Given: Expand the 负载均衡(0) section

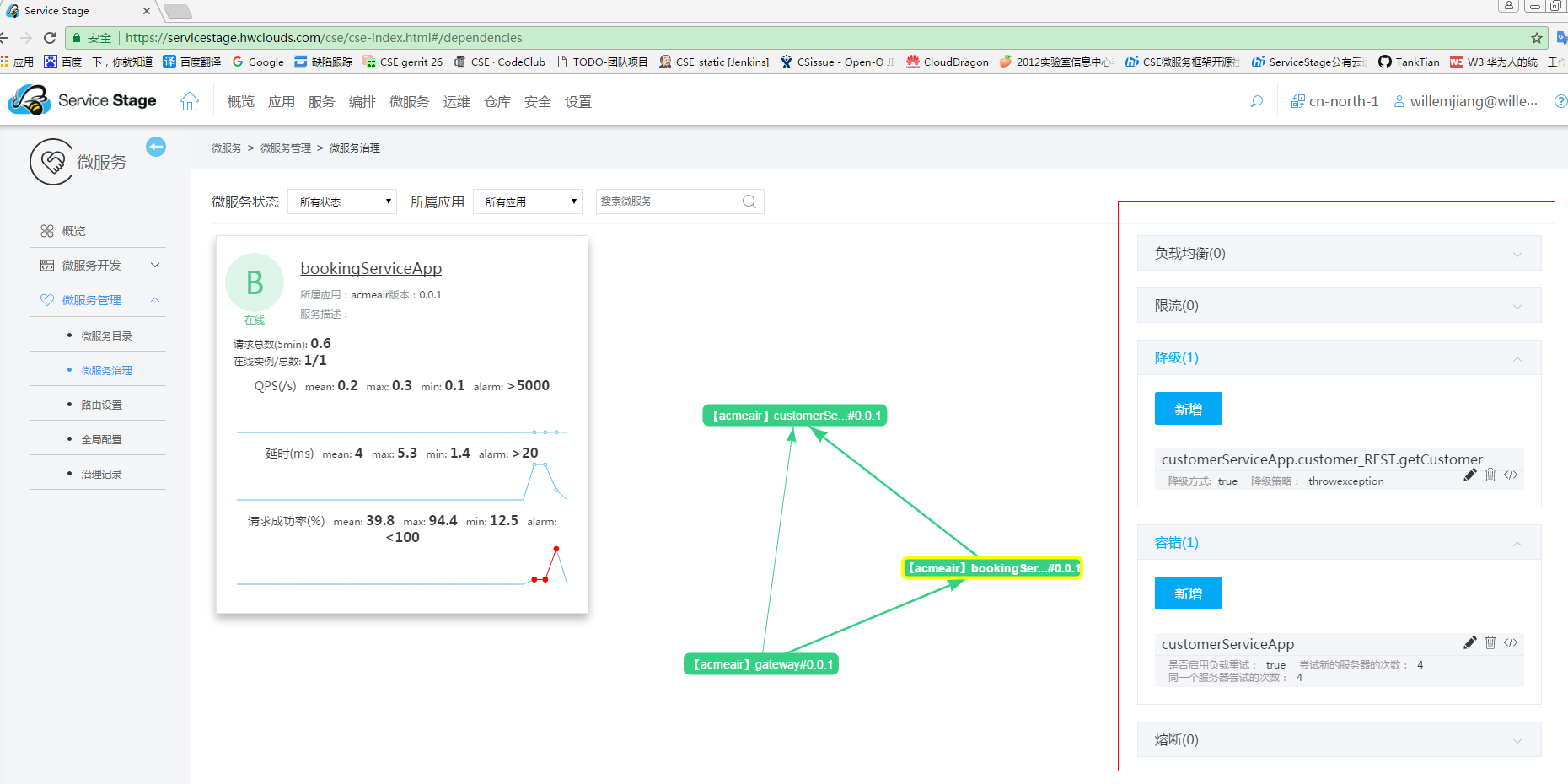Looking at the screenshot, I should click(x=1339, y=254).
